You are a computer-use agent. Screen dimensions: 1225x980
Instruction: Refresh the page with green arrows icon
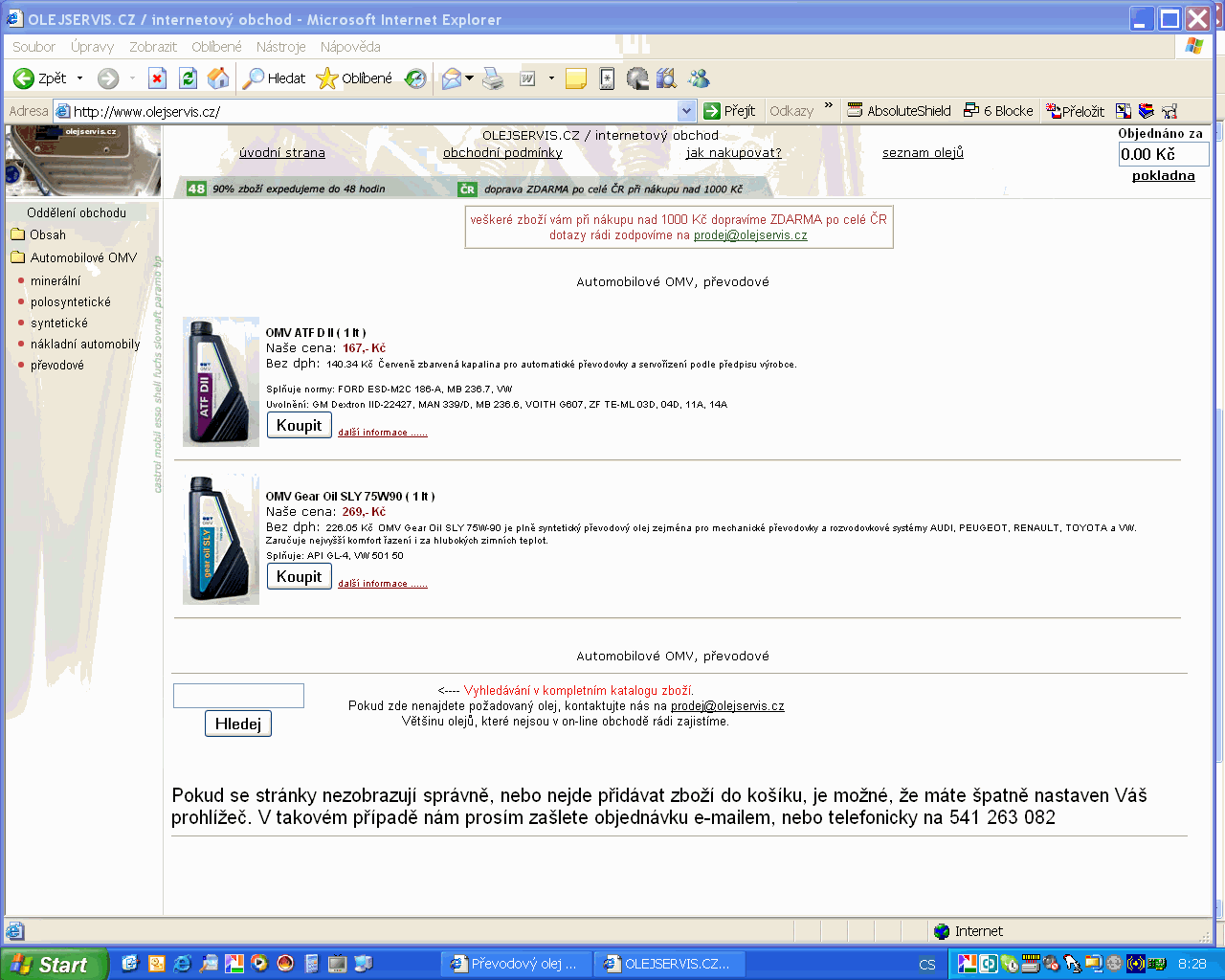click(x=189, y=78)
